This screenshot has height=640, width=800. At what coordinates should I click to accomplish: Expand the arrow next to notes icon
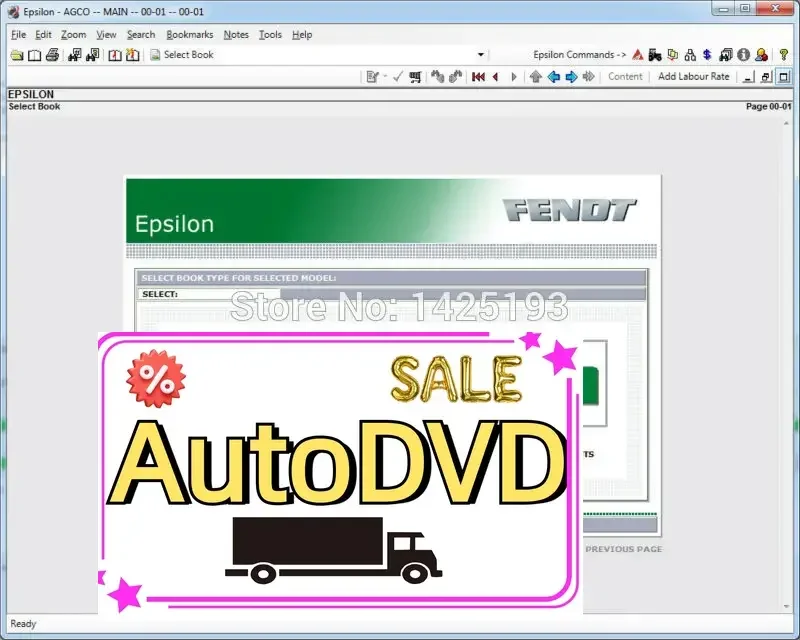click(x=385, y=77)
